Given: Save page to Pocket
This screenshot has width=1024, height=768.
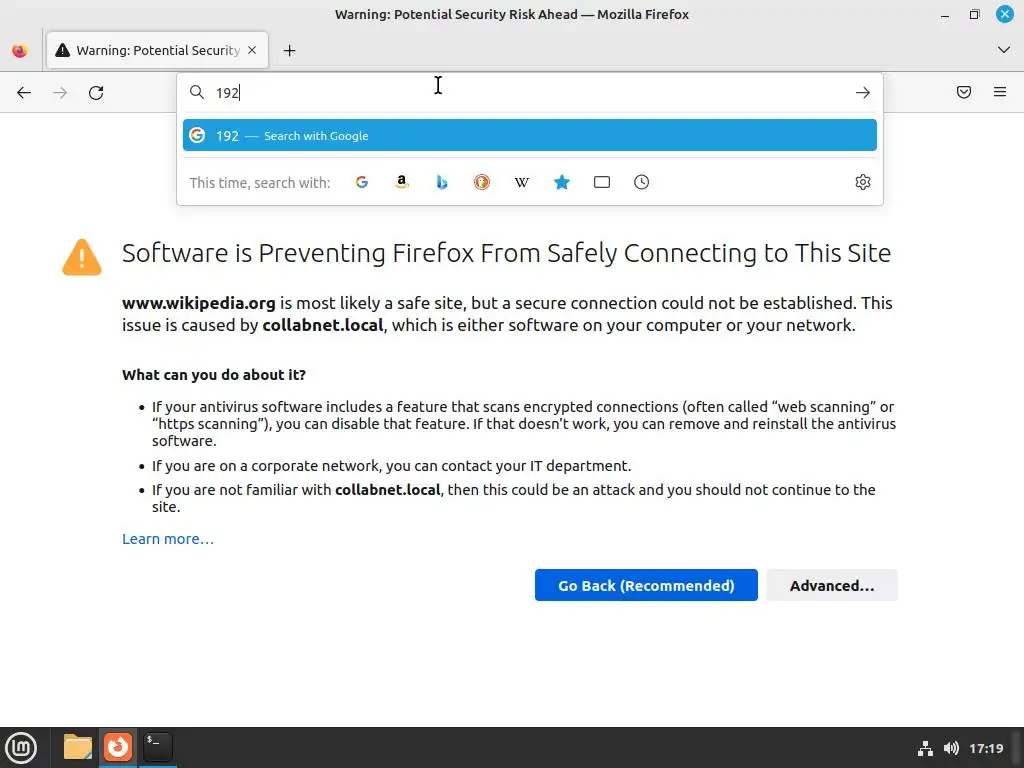Looking at the screenshot, I should (x=964, y=93).
